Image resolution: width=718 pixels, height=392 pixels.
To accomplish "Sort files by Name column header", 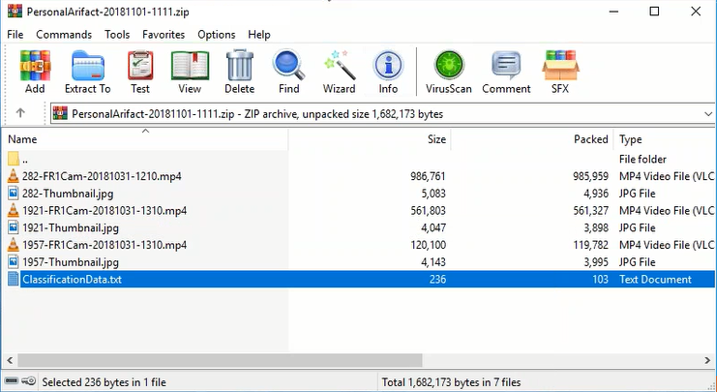I will (x=145, y=139).
